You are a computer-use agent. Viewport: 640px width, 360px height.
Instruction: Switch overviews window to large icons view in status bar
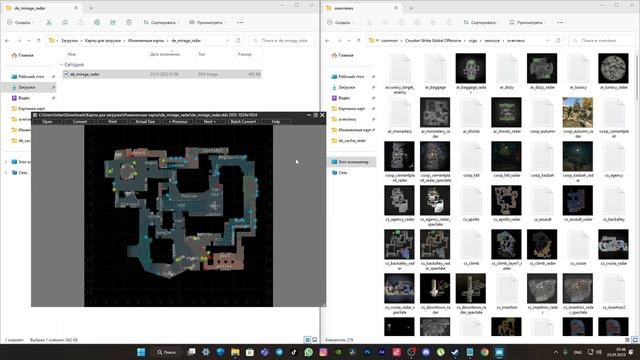click(x=635, y=340)
